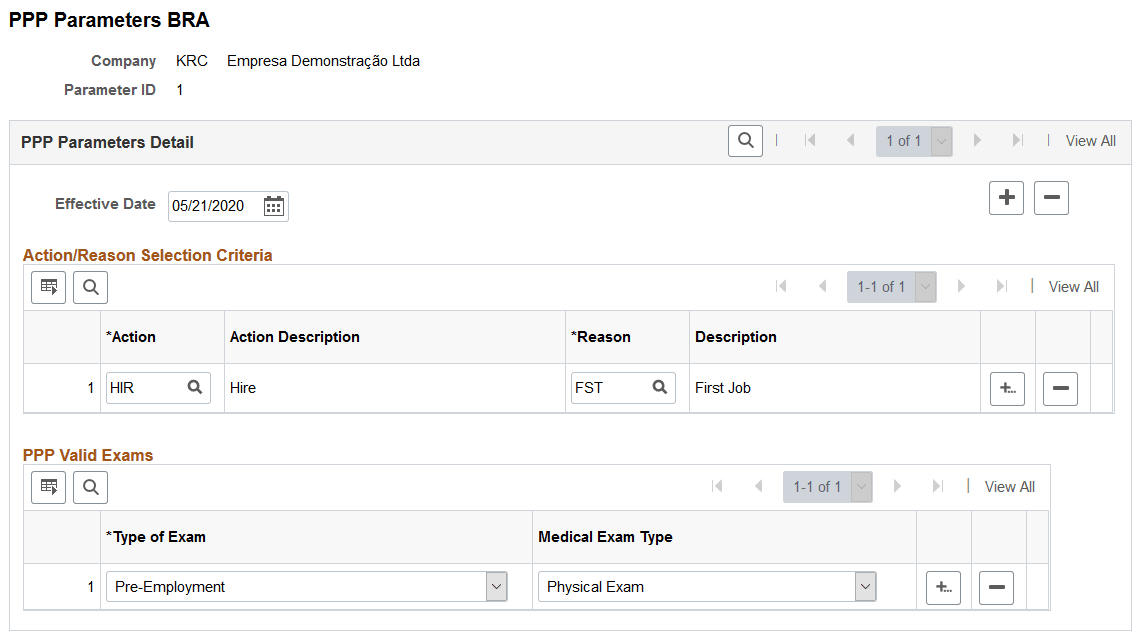This screenshot has height=636, width=1138.
Task: Delete the current Effective Date row
Action: (x=1051, y=197)
